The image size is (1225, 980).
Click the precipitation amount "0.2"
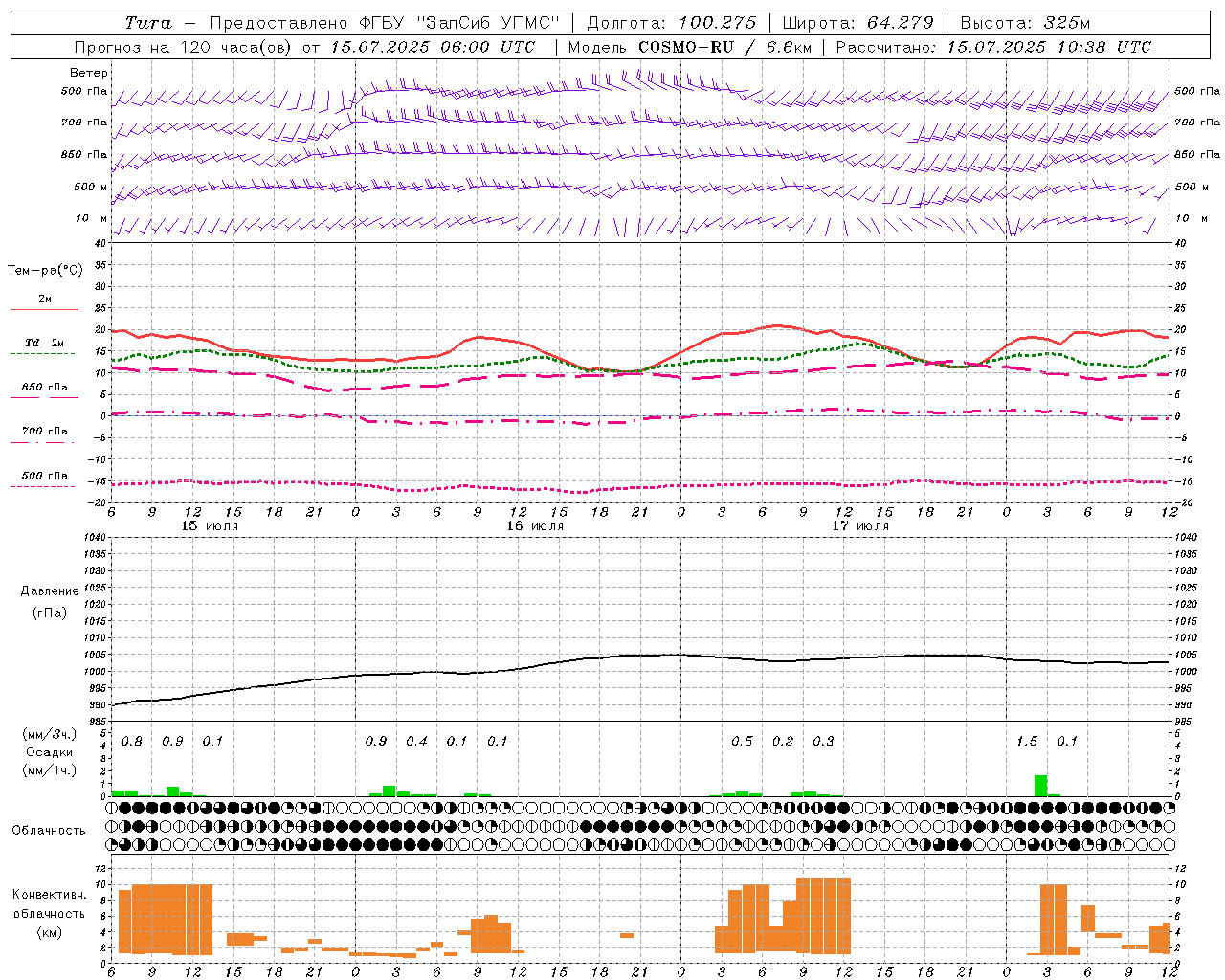tap(783, 742)
